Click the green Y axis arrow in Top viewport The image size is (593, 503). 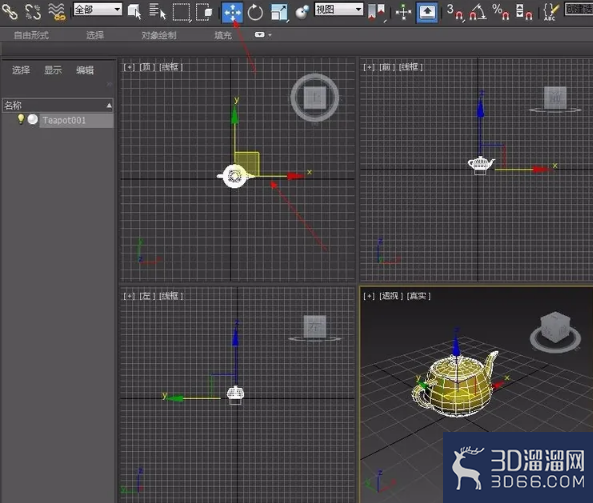click(x=234, y=115)
